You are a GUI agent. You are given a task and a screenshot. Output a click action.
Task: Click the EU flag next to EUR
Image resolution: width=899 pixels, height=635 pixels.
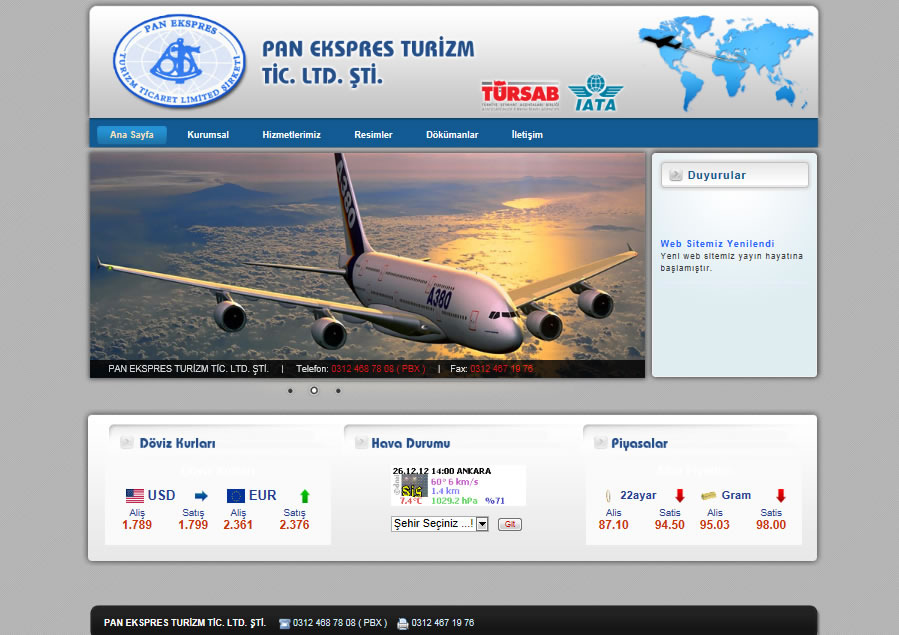point(236,496)
